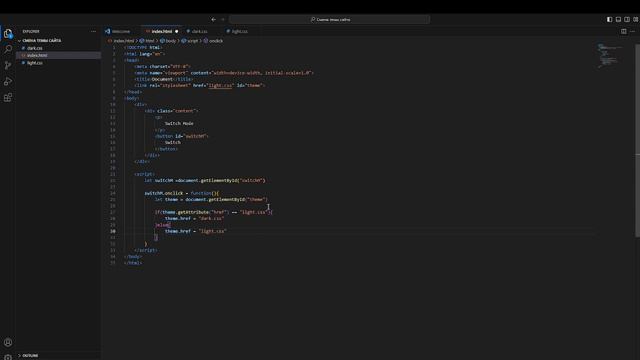The image size is (640, 360).
Task: Open the editor More Actions ellipsis
Action: (633, 31)
